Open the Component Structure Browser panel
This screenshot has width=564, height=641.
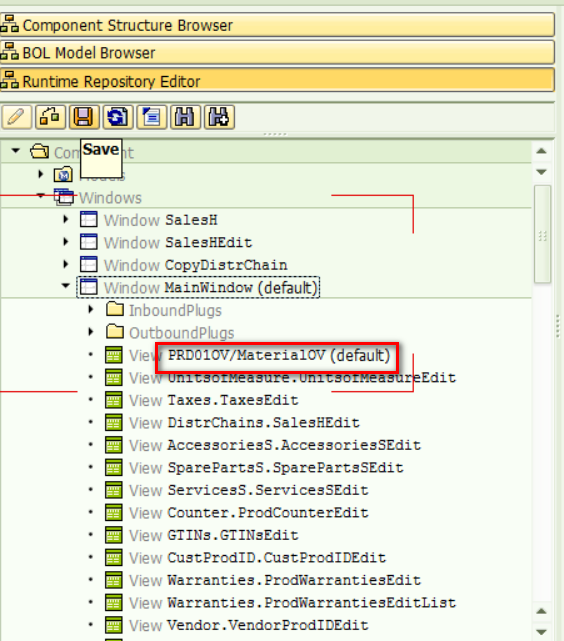coord(277,25)
